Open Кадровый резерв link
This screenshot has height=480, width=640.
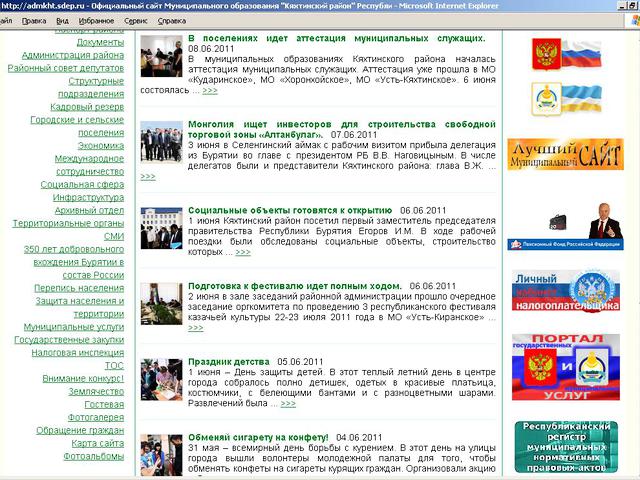coord(87,107)
